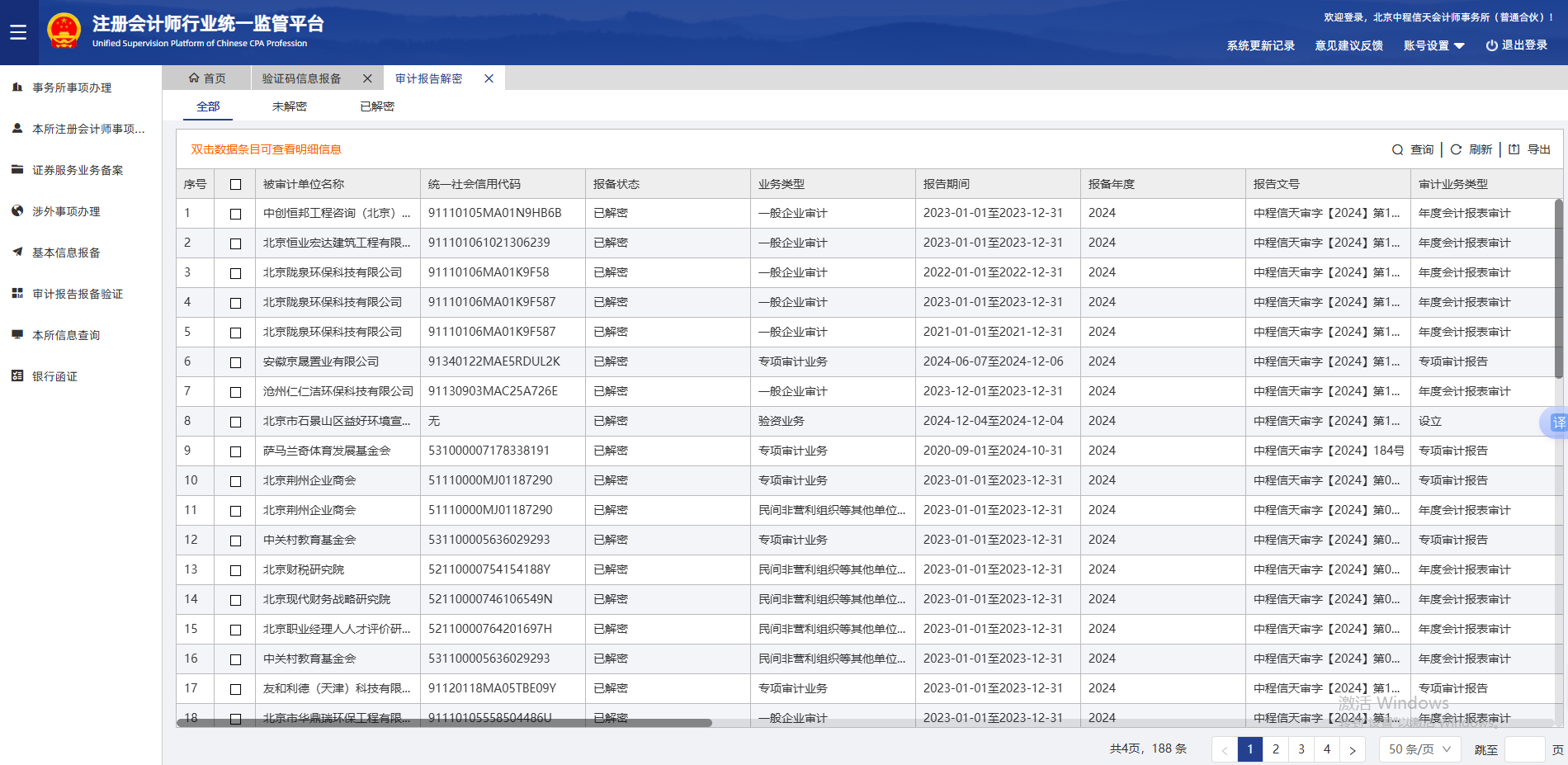
Task: Open 银行函证 from the sidebar
Action: pos(54,376)
